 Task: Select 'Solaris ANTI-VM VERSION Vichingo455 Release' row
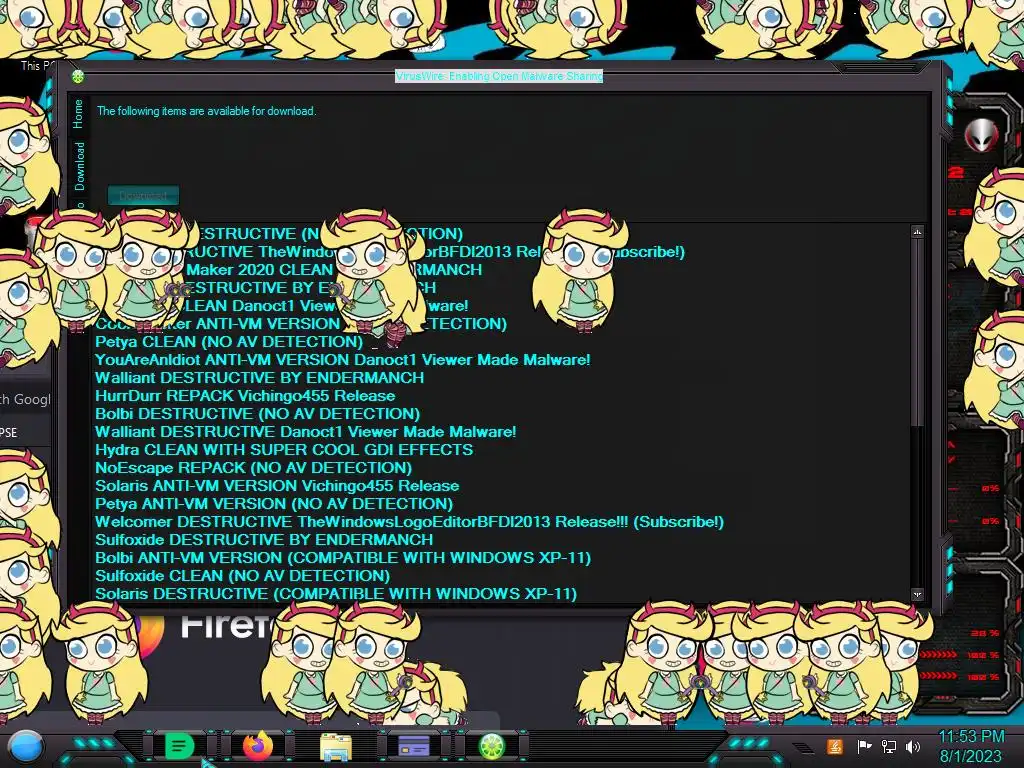coord(277,486)
